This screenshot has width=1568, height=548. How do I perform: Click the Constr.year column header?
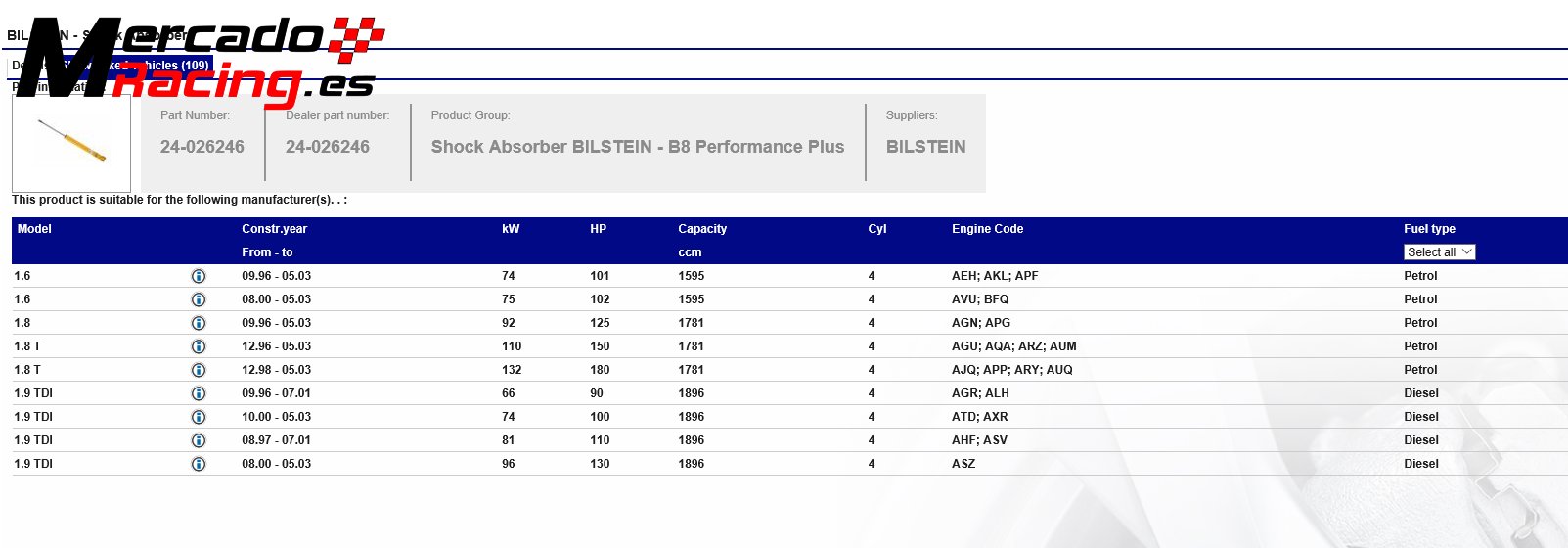pos(274,229)
